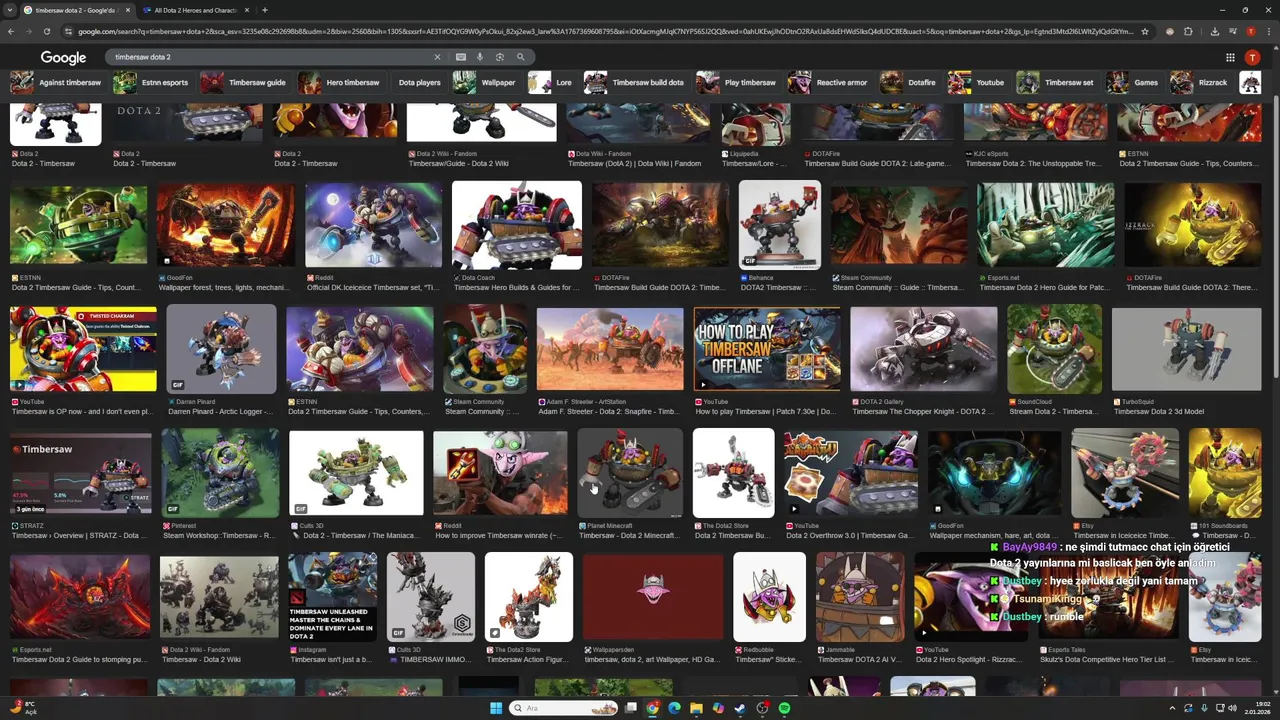The width and height of the screenshot is (1280, 720).
Task: Select the Timbersaw build dota chip
Action: coord(636,82)
